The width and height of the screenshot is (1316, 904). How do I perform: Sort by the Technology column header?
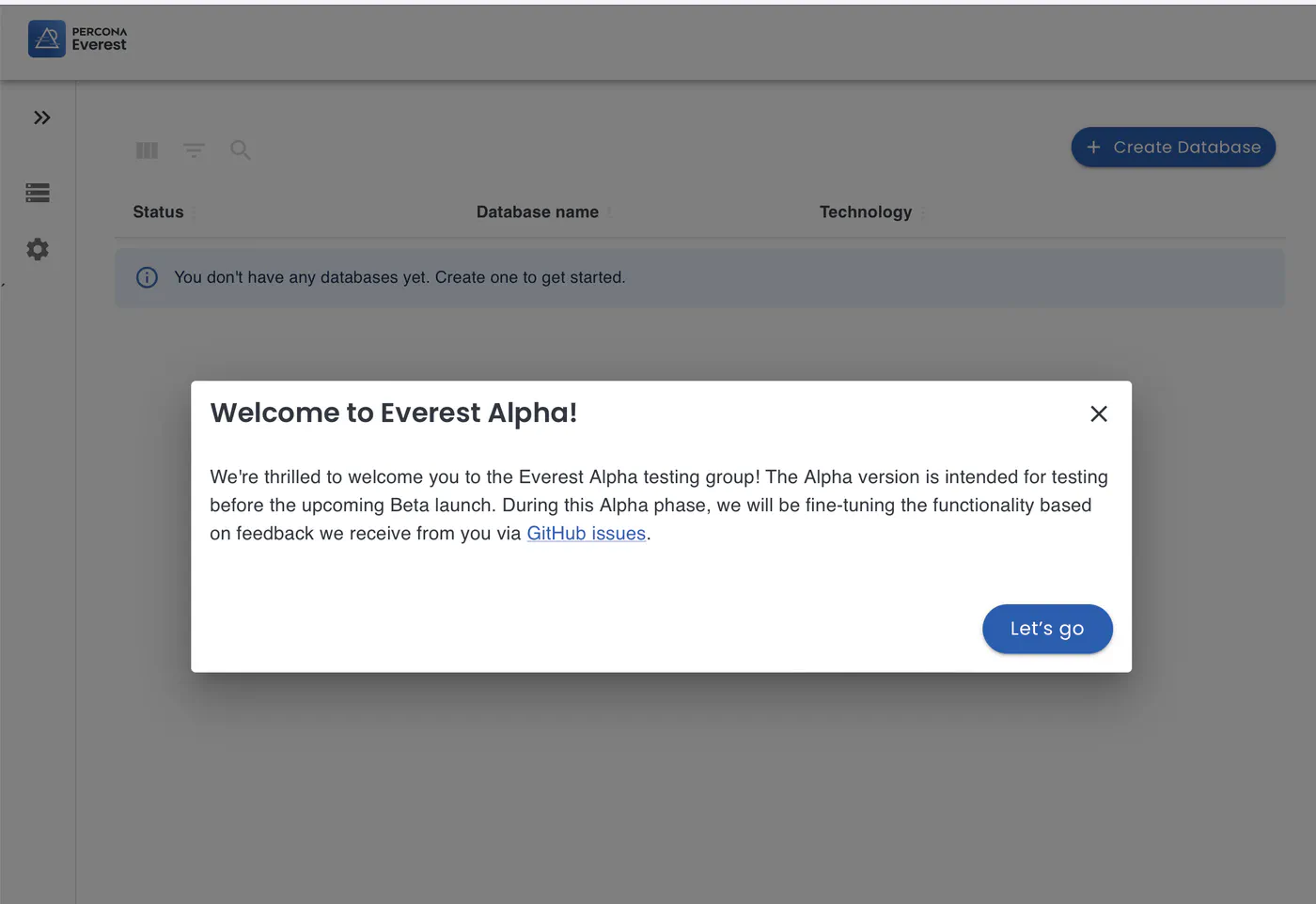(x=866, y=212)
